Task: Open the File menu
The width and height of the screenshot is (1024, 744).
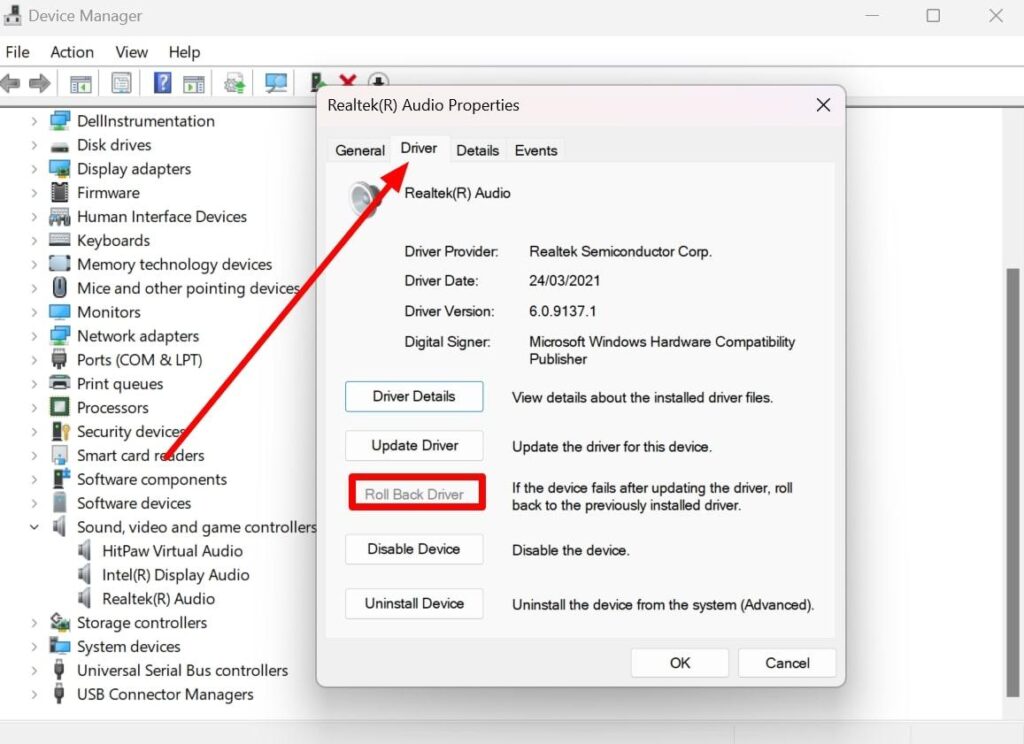Action: (x=18, y=52)
